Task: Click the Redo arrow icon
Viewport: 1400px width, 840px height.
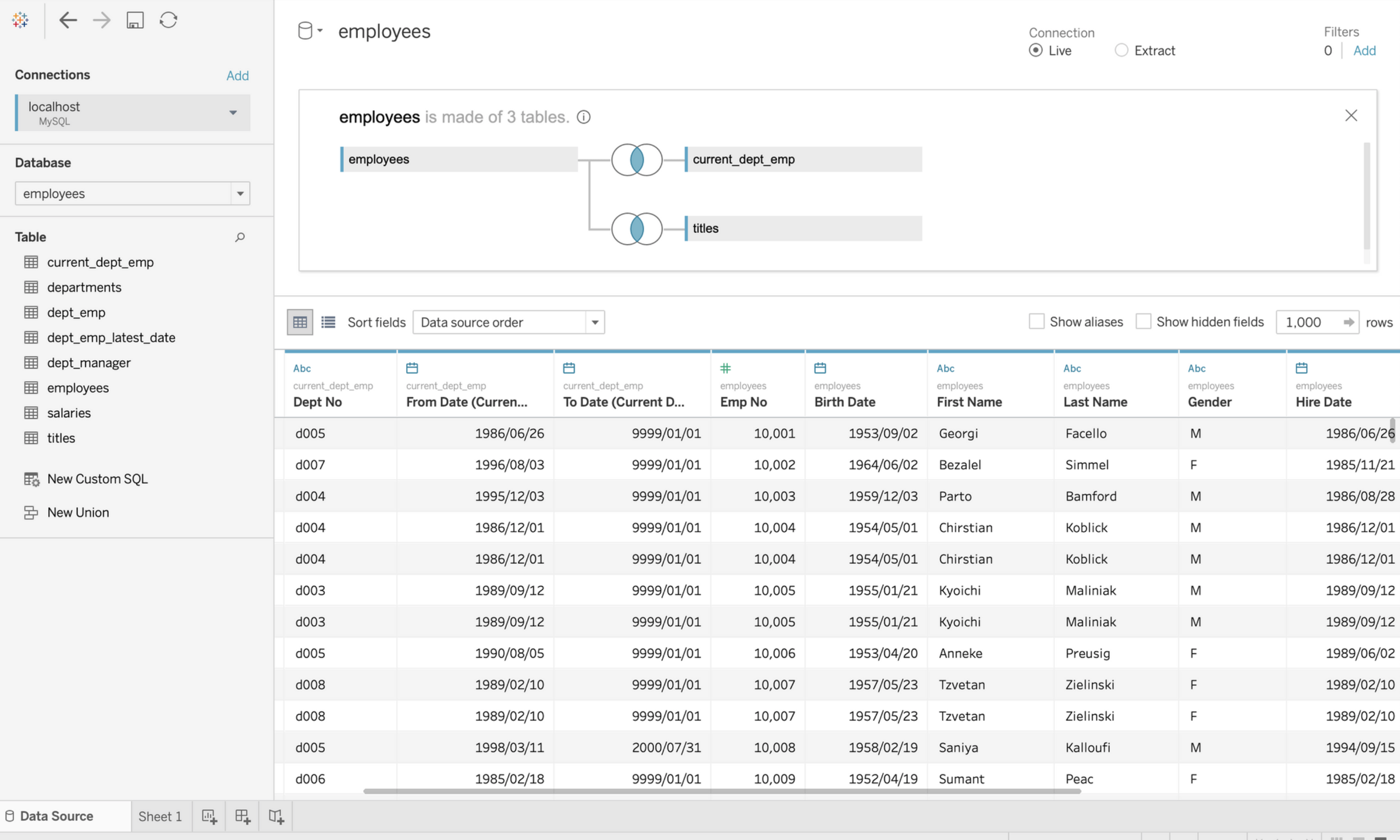Action: click(101, 20)
